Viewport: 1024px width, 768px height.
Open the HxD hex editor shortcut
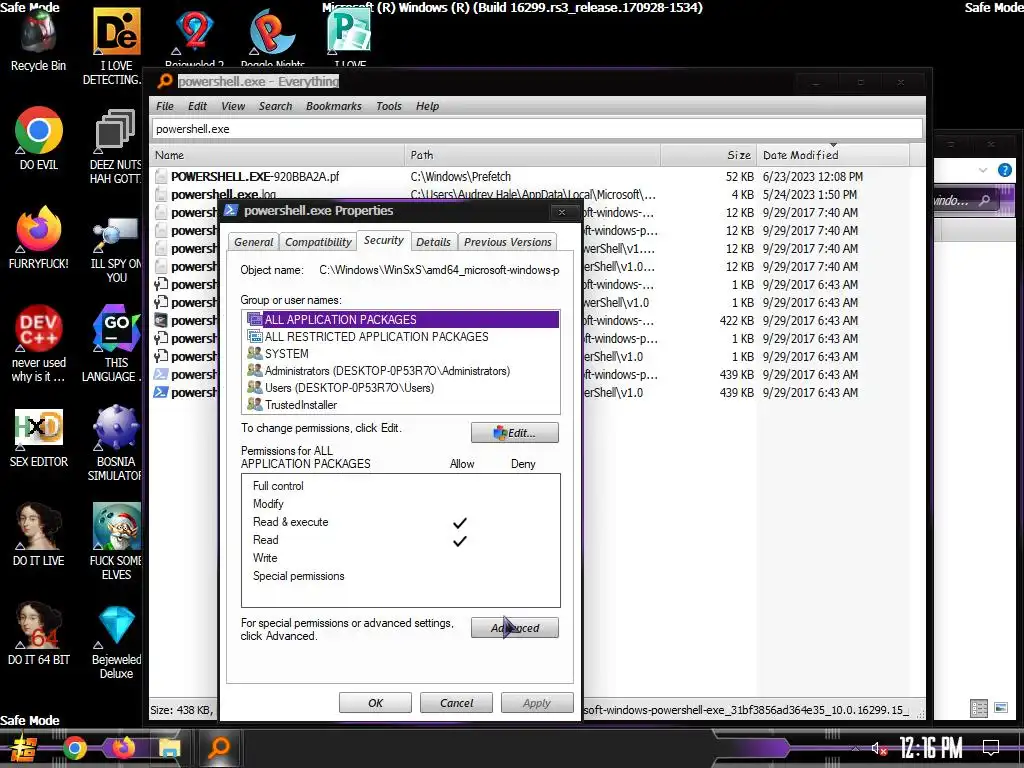click(x=39, y=438)
